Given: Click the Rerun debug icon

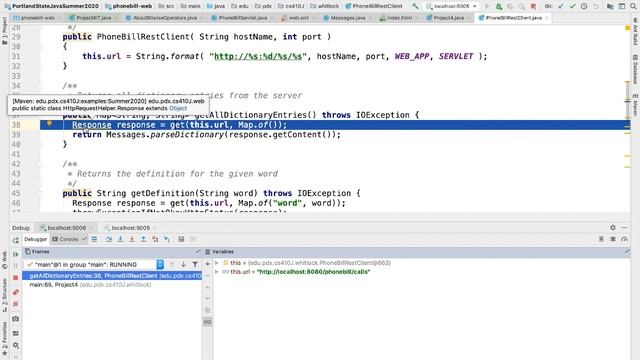Looking at the screenshot, I should 16,240.
